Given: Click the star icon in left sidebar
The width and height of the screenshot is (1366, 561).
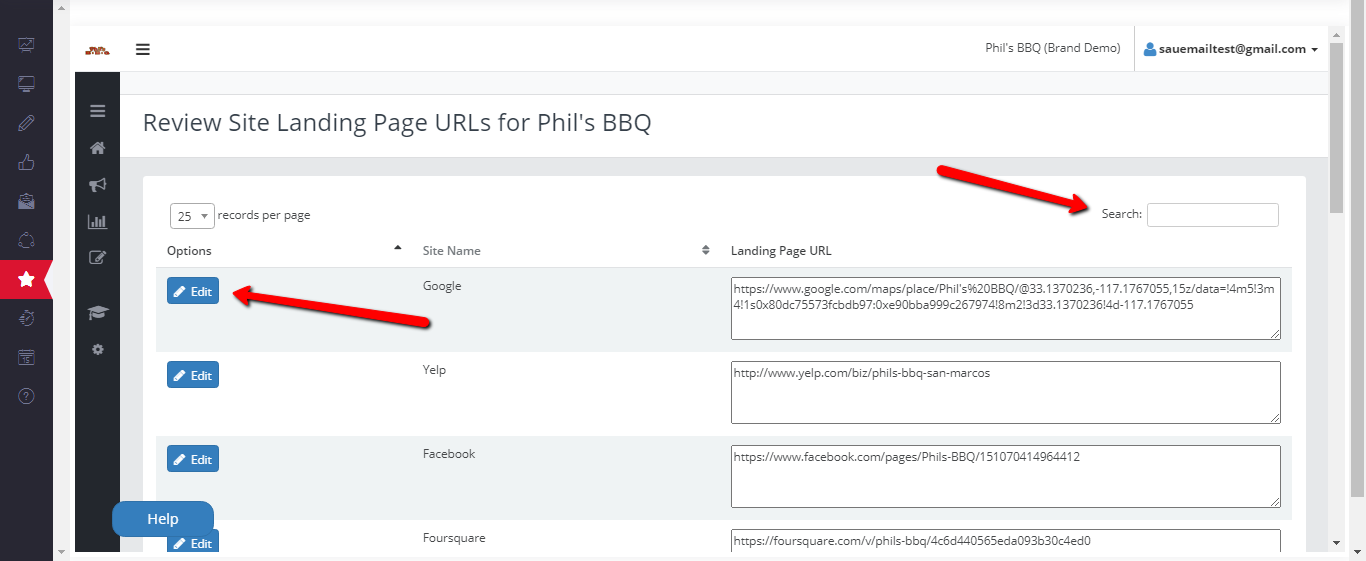Looking at the screenshot, I should click(26, 280).
